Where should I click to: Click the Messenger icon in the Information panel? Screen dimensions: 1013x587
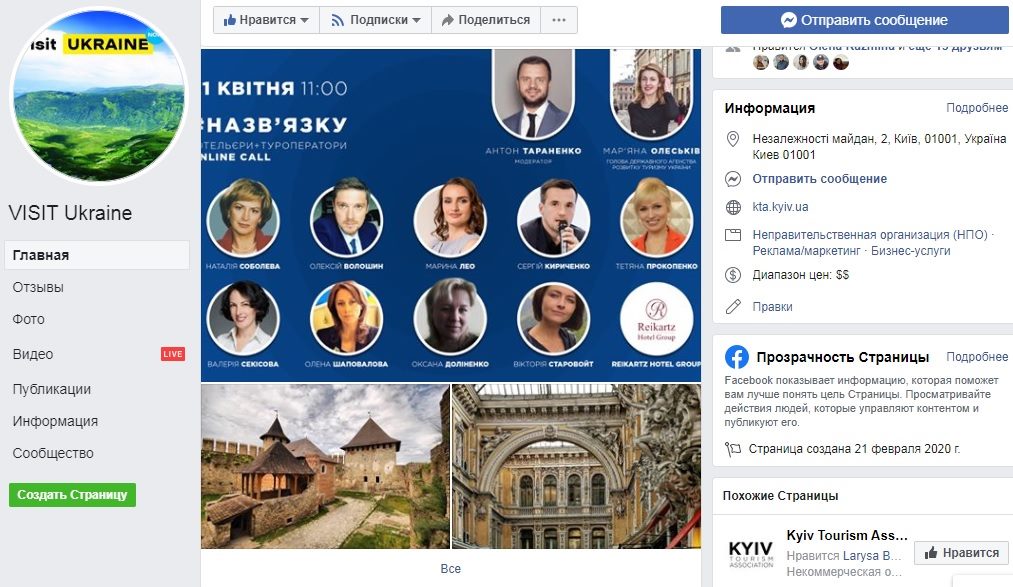point(733,179)
